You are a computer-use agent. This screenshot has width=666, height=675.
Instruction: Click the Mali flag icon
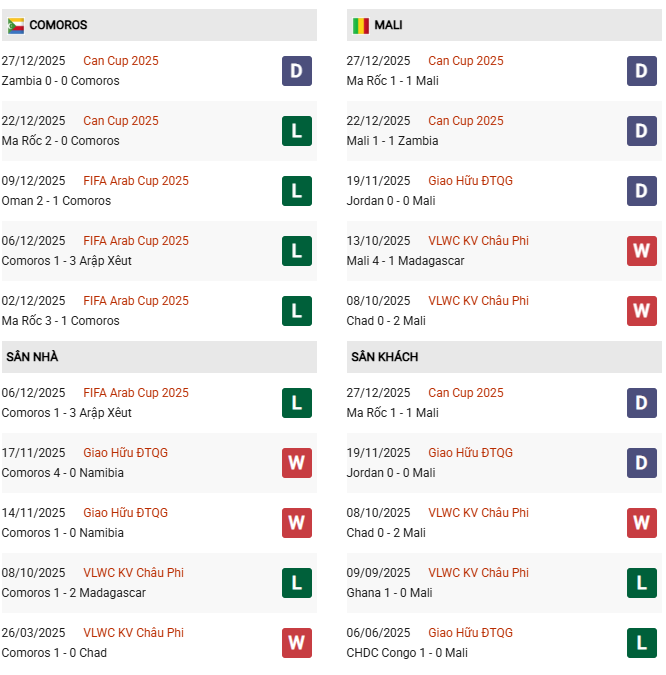(361, 25)
